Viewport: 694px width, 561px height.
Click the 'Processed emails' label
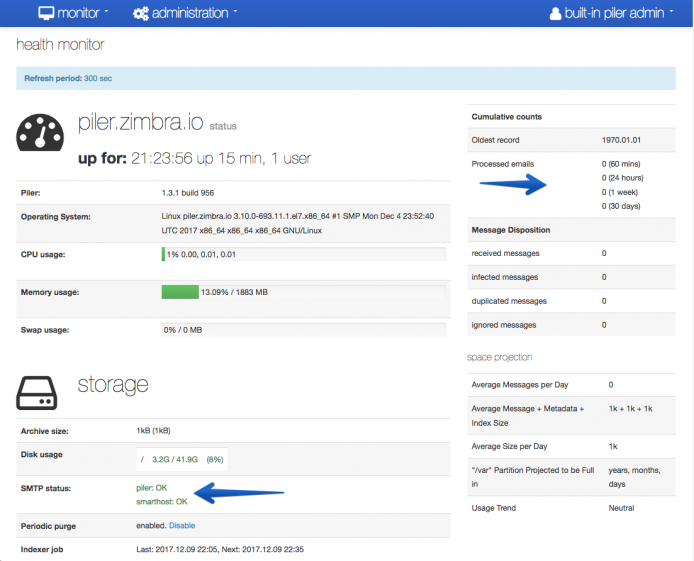(x=502, y=164)
